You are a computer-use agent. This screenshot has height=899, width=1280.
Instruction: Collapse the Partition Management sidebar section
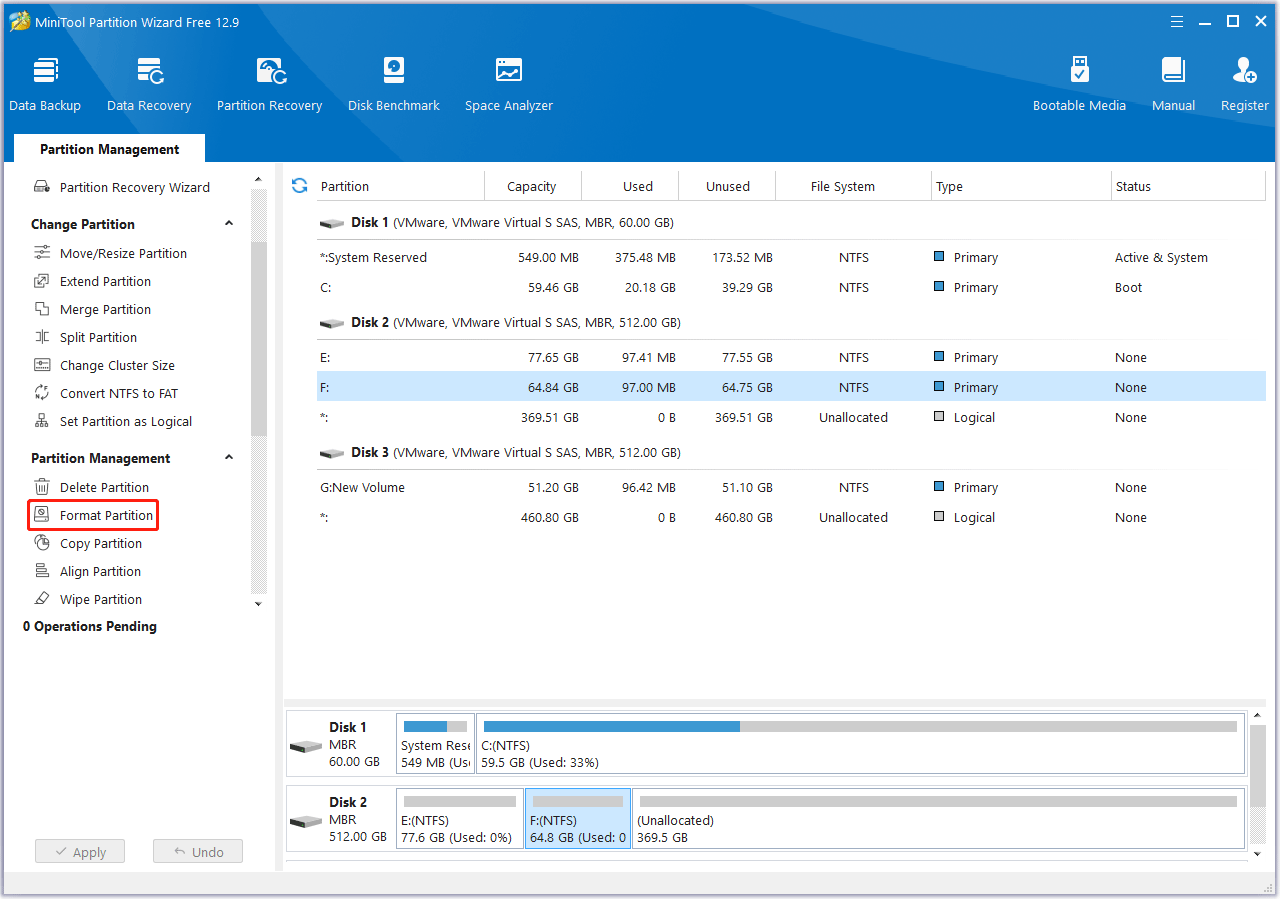229,458
